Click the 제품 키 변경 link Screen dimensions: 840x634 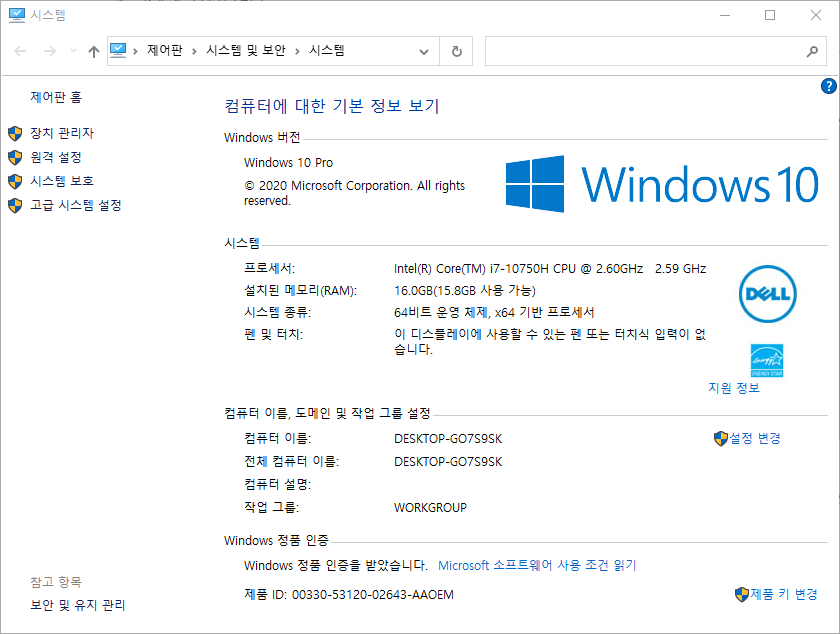[783, 594]
